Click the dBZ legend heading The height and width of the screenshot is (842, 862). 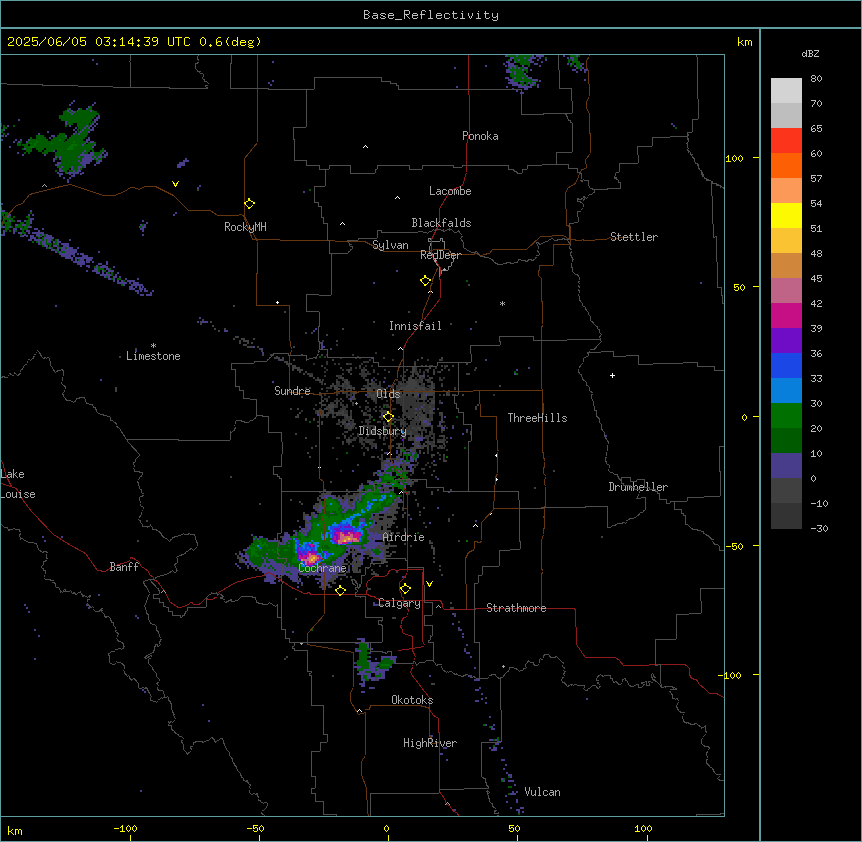click(x=810, y=53)
